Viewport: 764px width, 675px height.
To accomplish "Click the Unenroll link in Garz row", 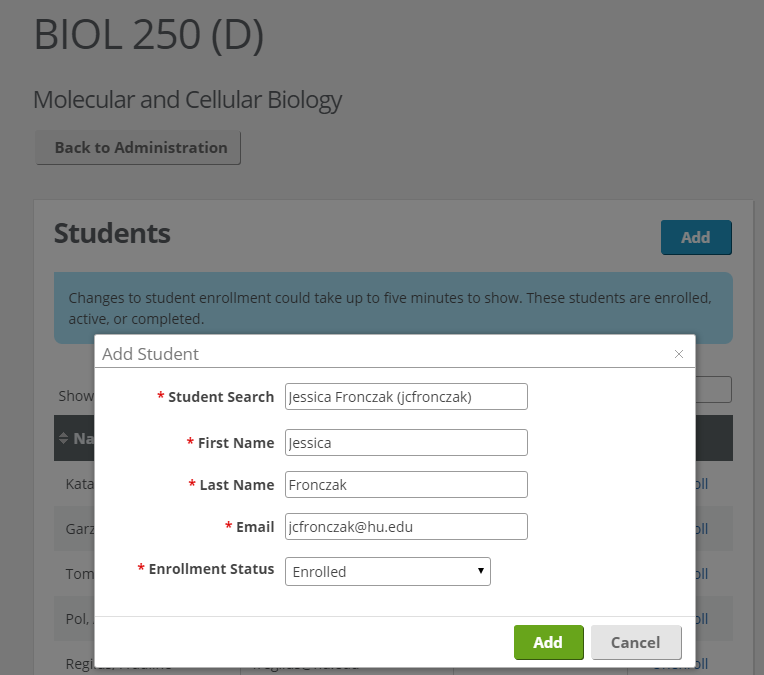I will coord(702,529).
